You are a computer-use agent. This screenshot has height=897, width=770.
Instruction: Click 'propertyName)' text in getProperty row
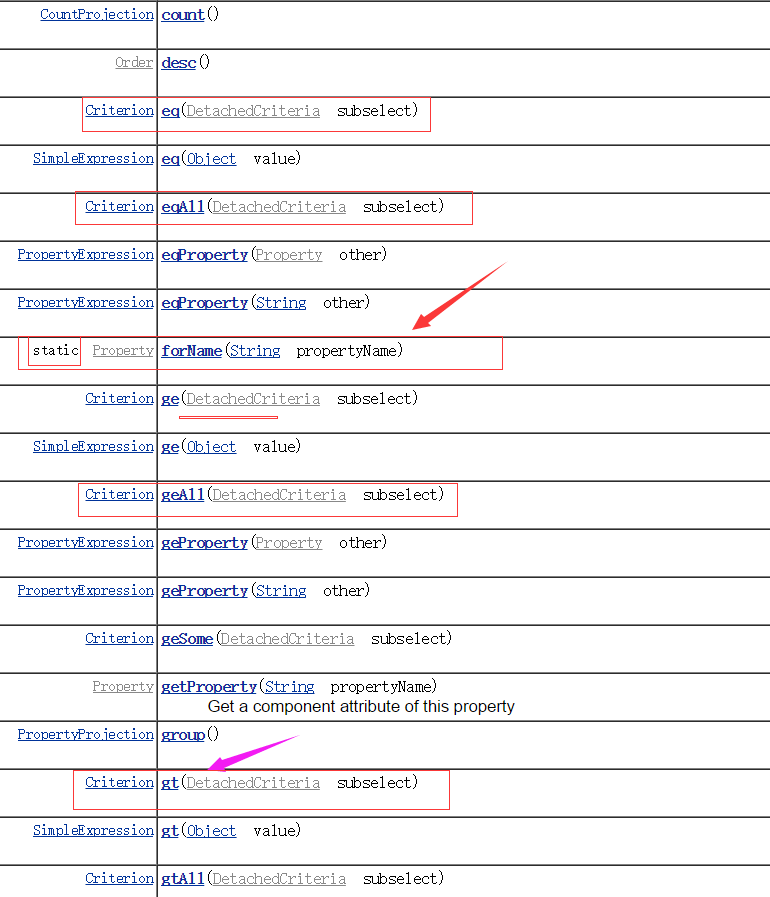click(x=384, y=687)
